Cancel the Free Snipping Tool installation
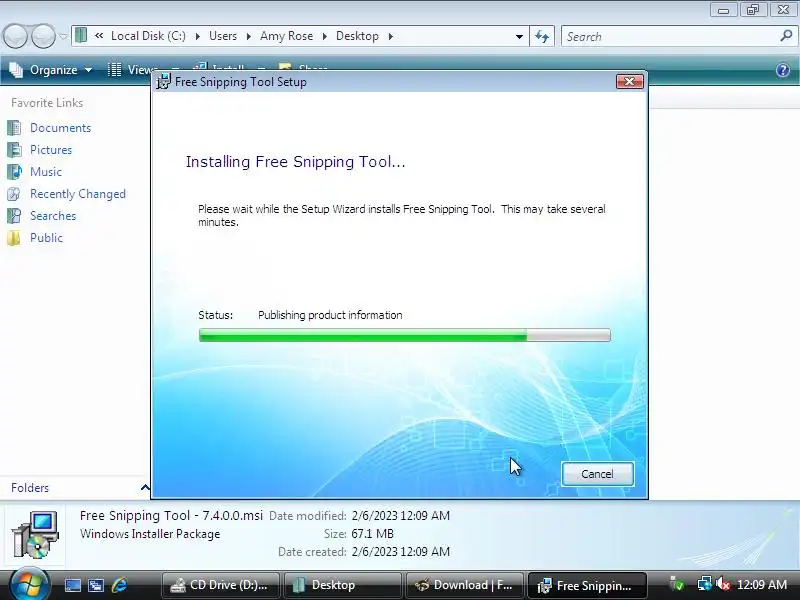Viewport: 800px width, 600px height. pos(597,474)
